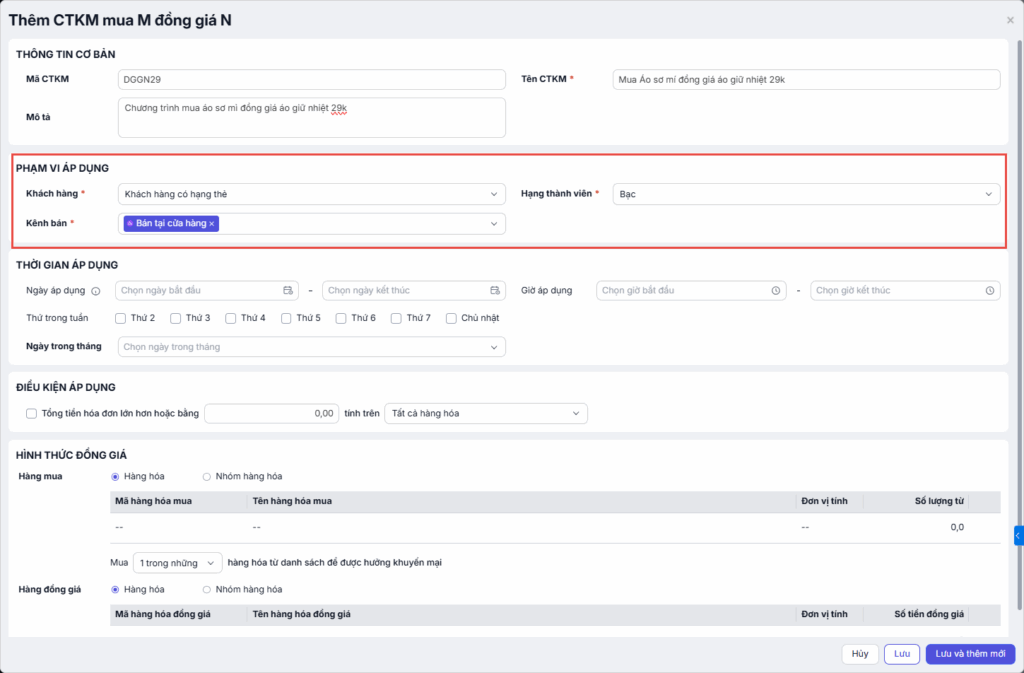Image resolution: width=1024 pixels, height=673 pixels.
Task: Click the 'Lưu và thêm mới' button
Action: point(970,653)
